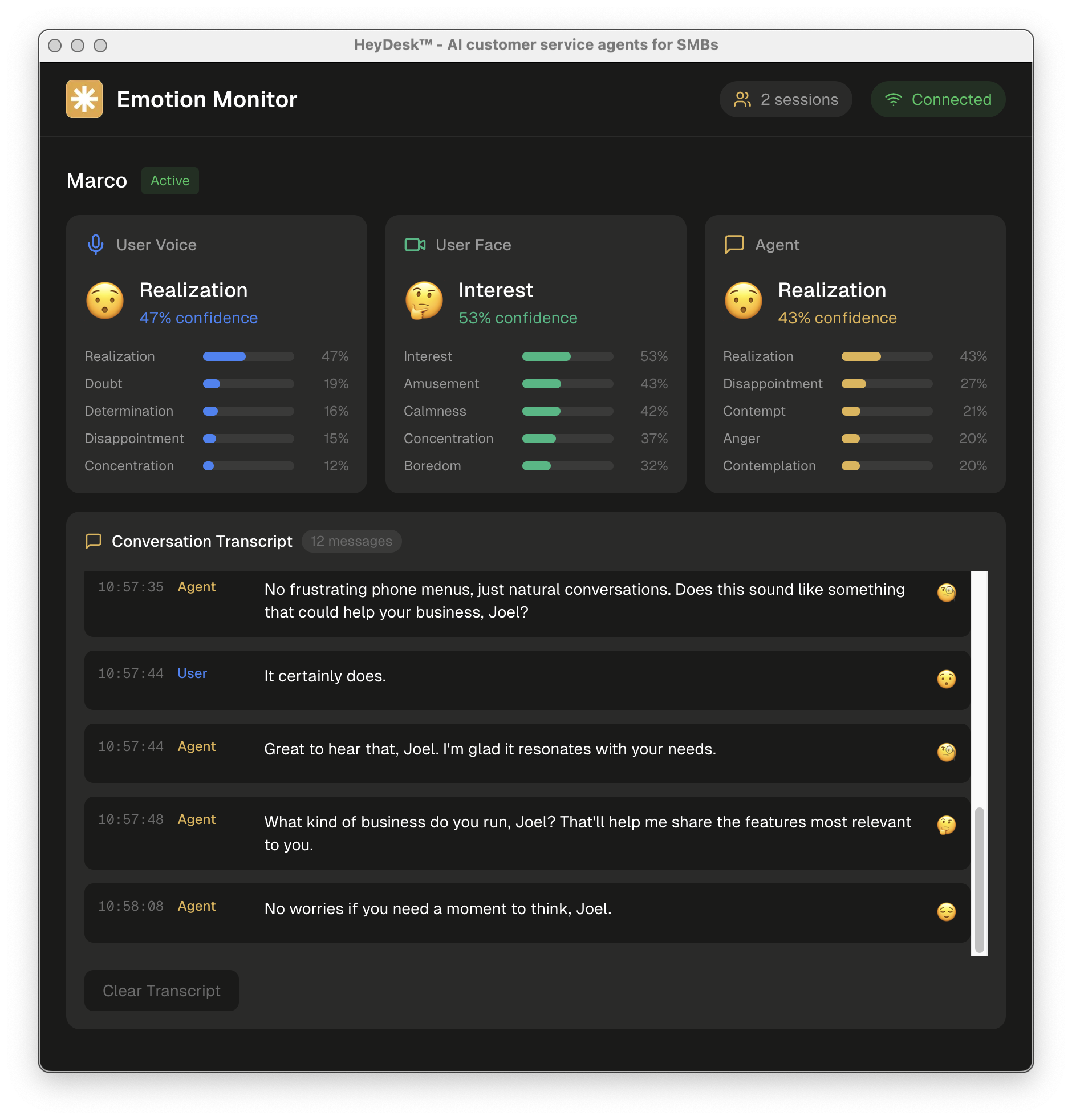The height and width of the screenshot is (1120, 1072).
Task: Select the Marco session name
Action: (97, 181)
